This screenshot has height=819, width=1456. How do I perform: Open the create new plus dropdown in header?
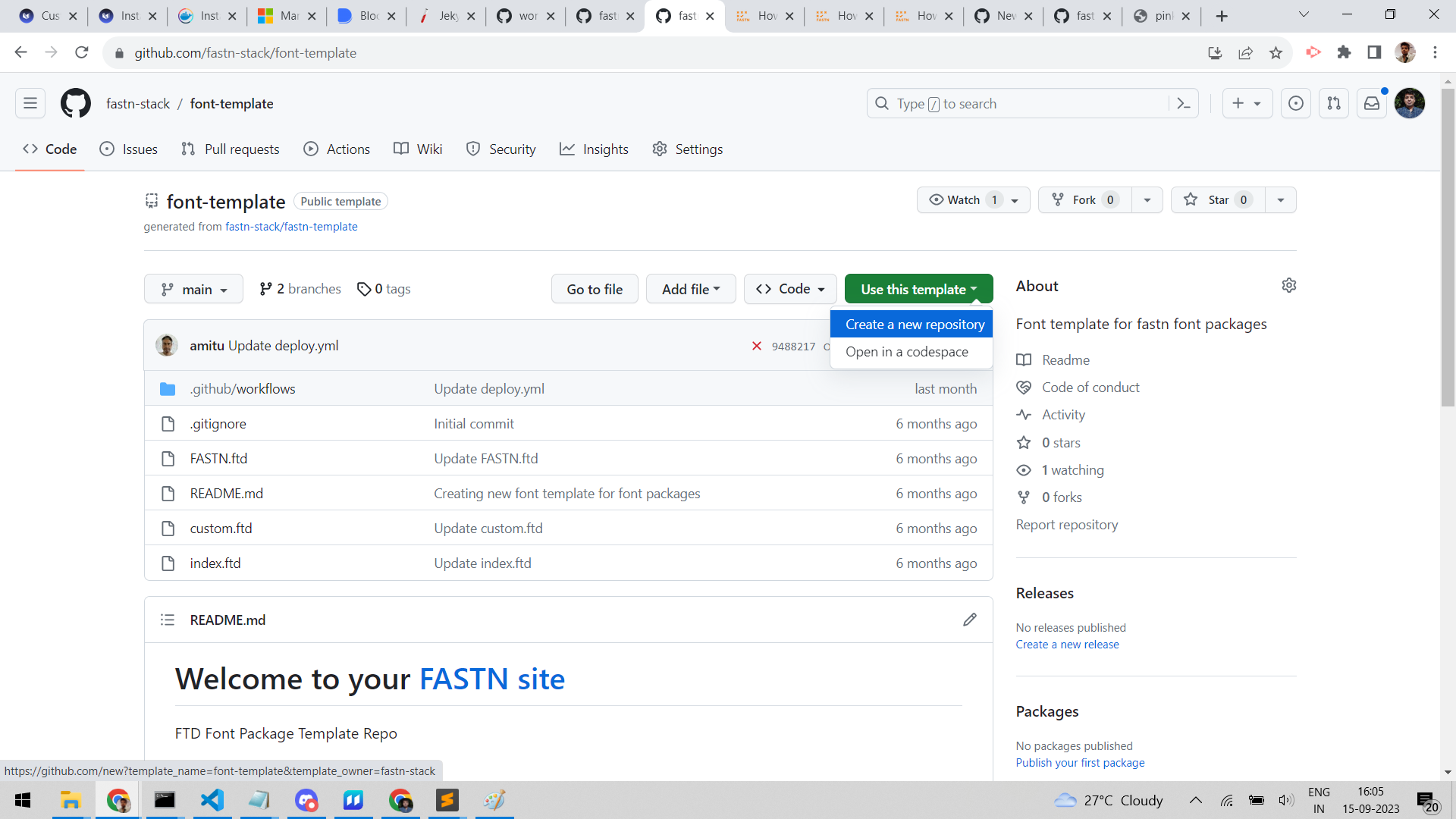pos(1247,103)
